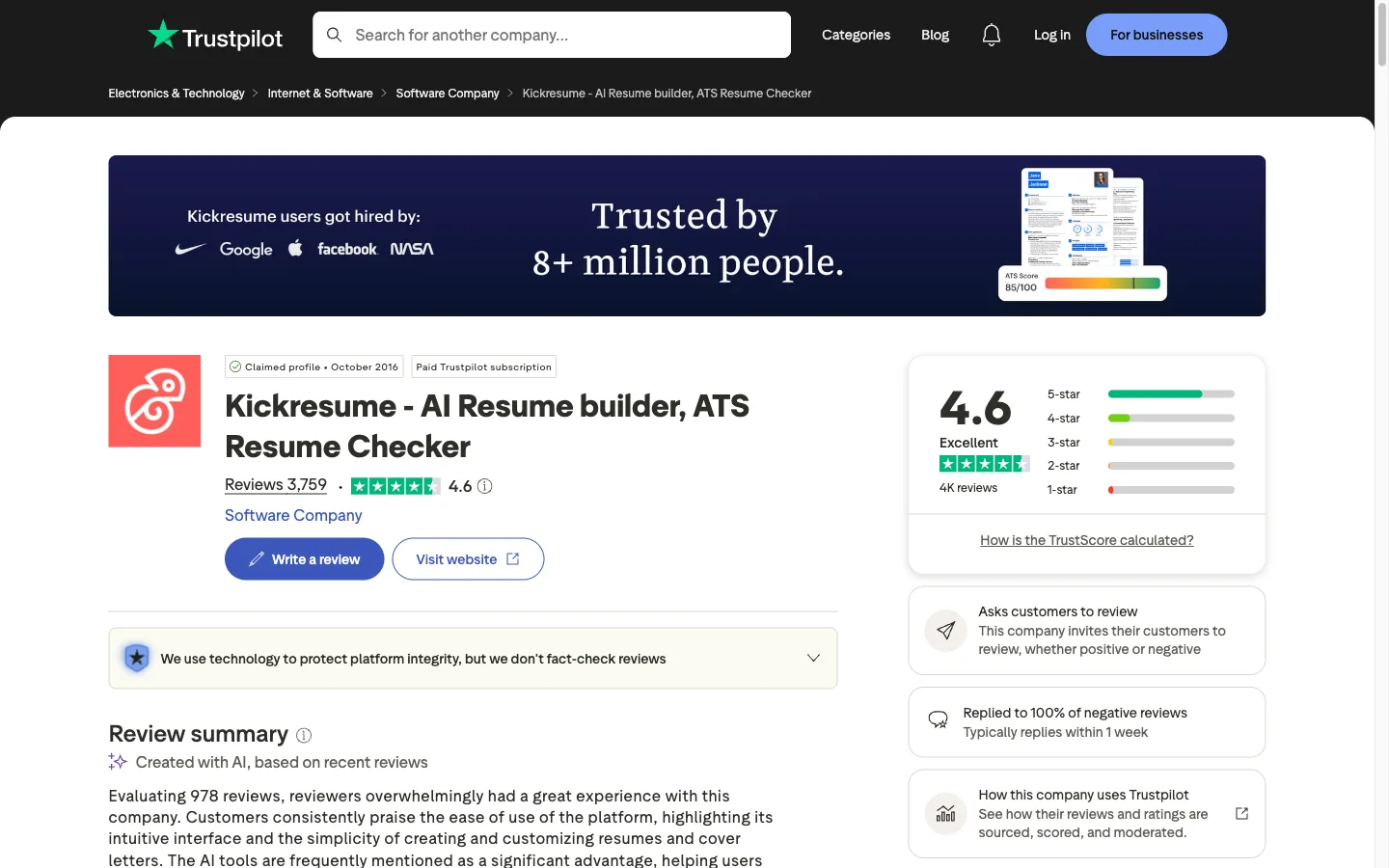Click the Excellent star rating in score card
Screen dimensions: 1389x868
(x=985, y=464)
